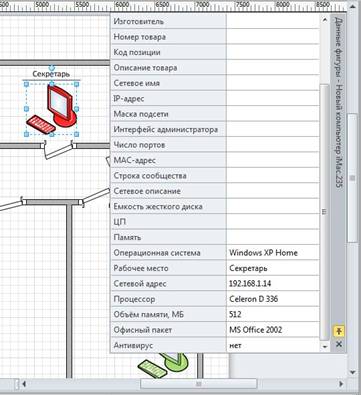Viewport: 361px width, 395px height.
Task: Click the canvas horizontal scroll right arrow
Action: [x=341, y=384]
